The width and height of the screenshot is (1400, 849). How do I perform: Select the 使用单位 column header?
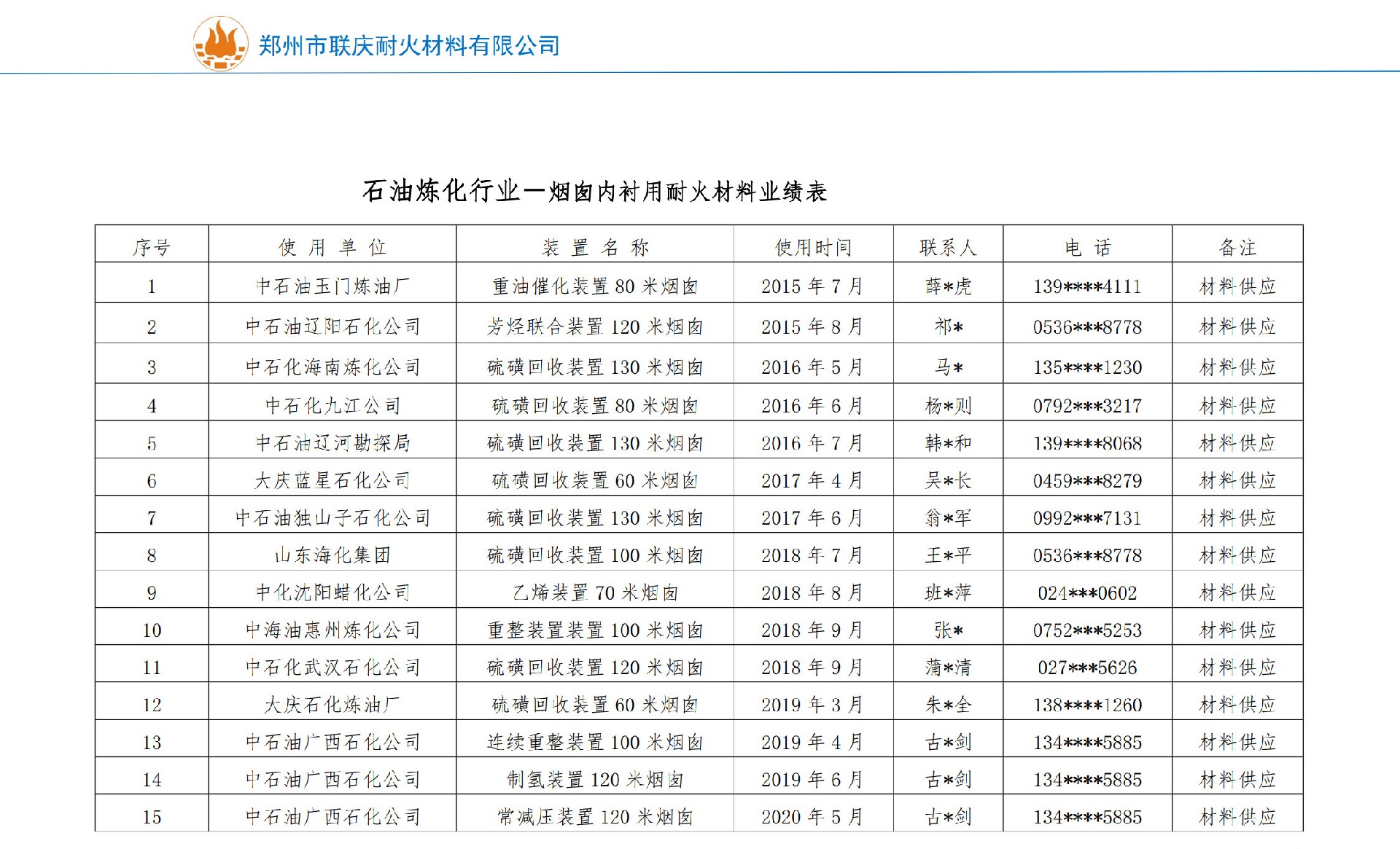click(332, 248)
